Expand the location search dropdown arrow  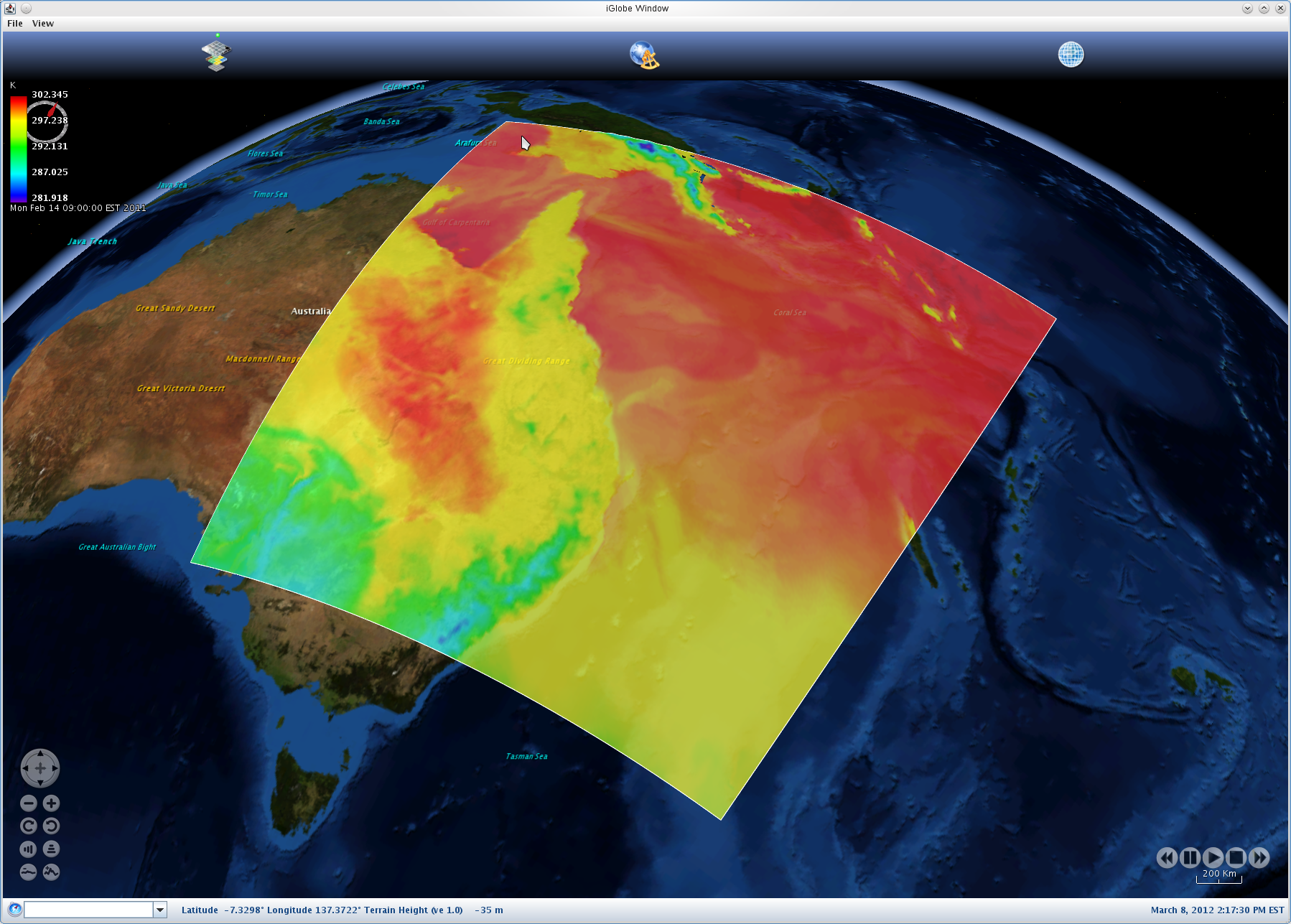click(160, 910)
